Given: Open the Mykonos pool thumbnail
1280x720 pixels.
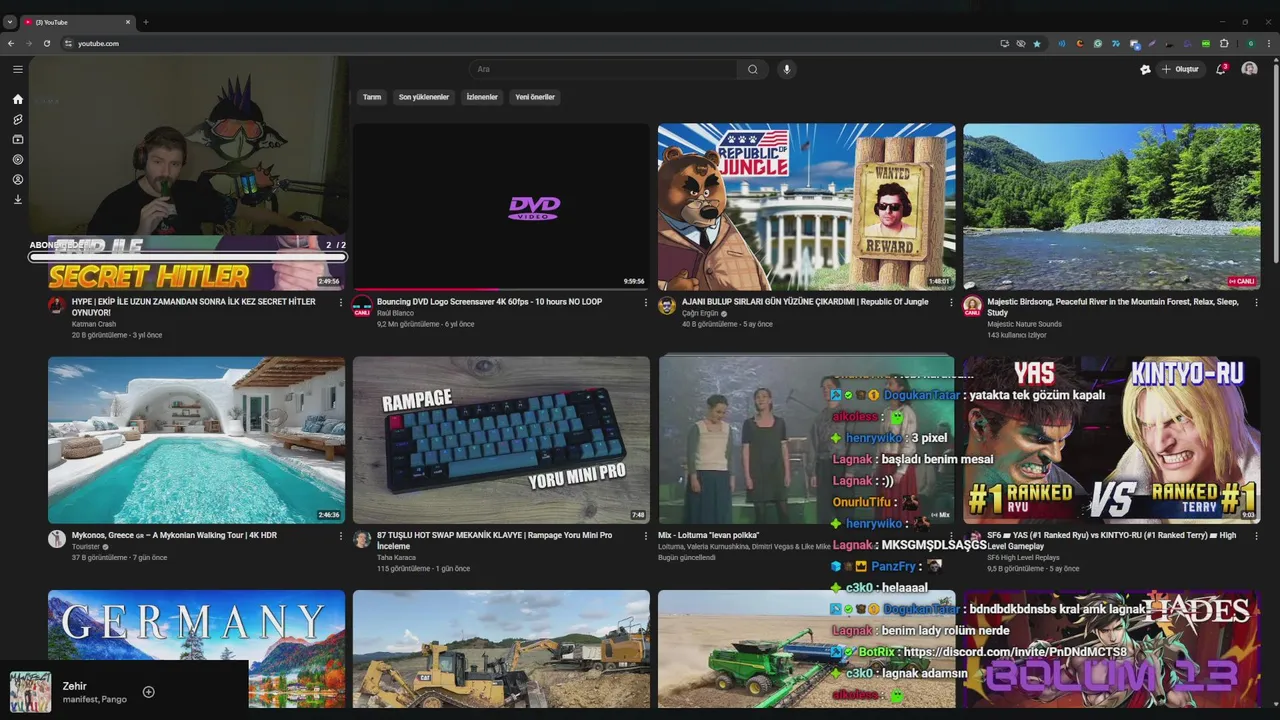Looking at the screenshot, I should coord(196,440).
